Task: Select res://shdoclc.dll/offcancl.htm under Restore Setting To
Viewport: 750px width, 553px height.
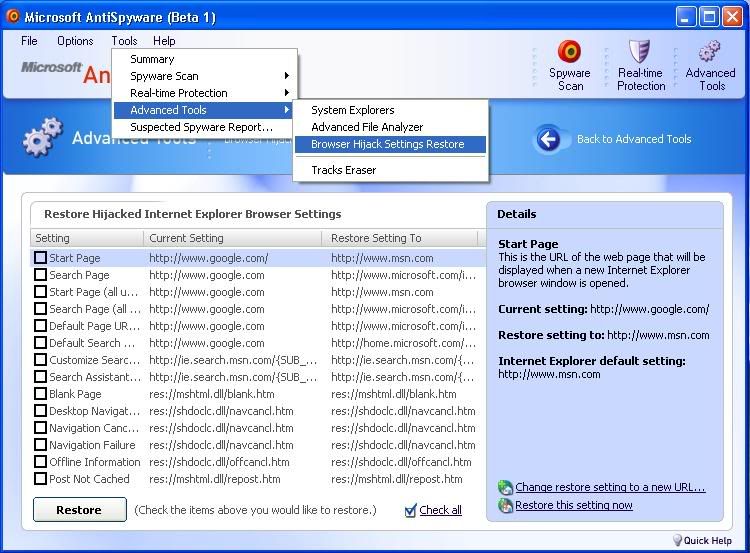Action: click(x=401, y=462)
